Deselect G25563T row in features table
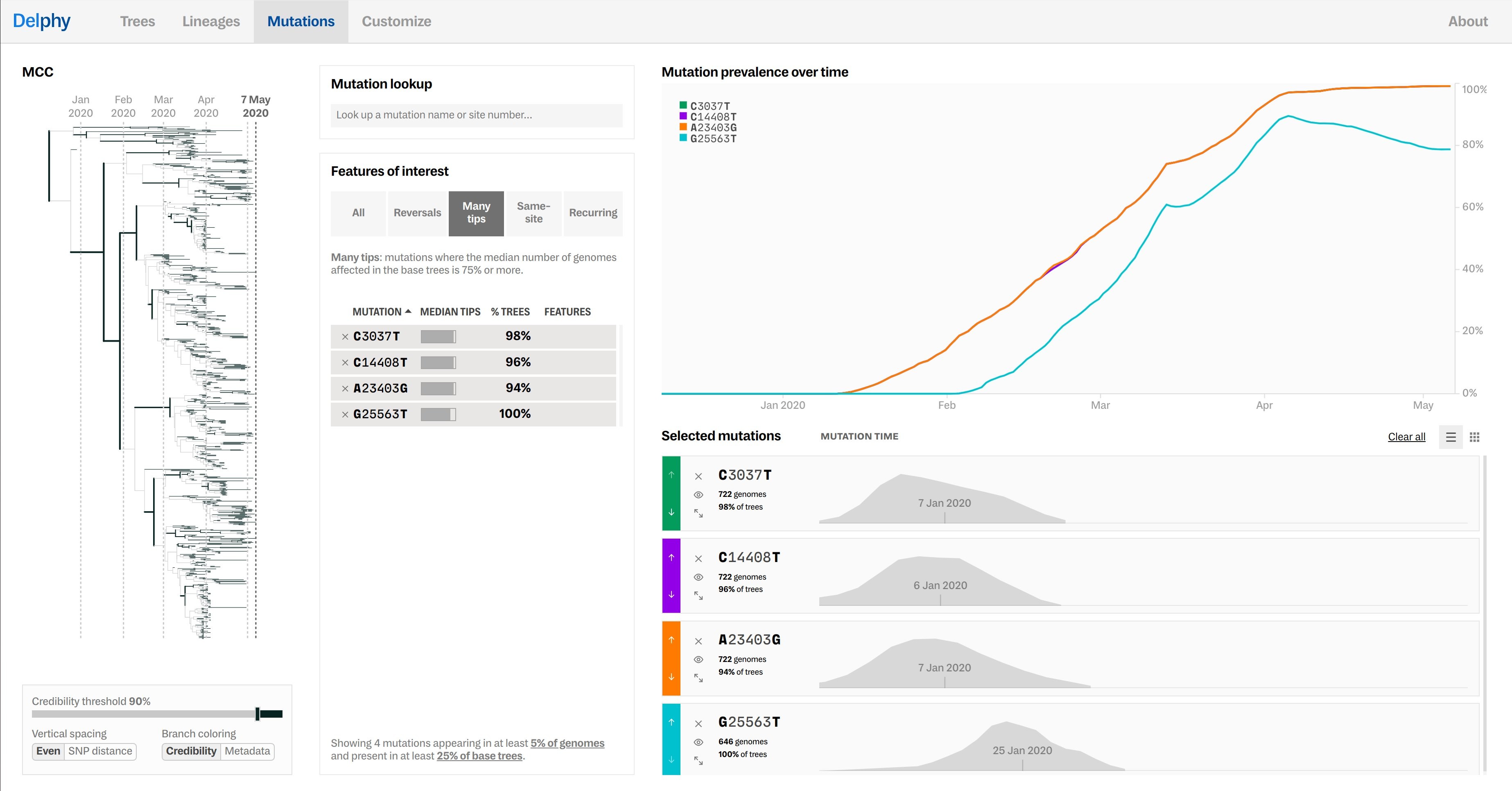This screenshot has height=791, width=1512. pyautogui.click(x=345, y=415)
